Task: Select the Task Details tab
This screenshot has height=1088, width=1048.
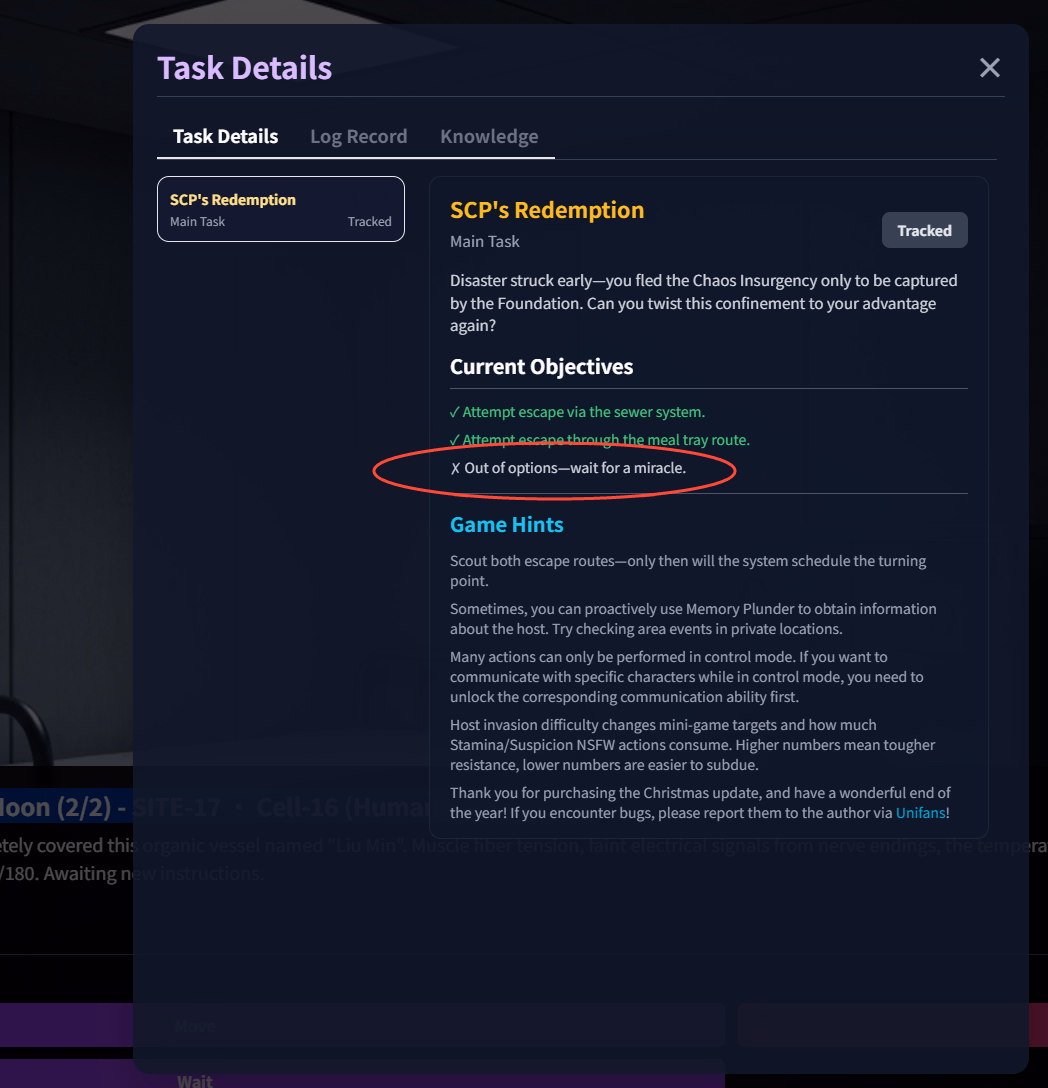Action: 225,137
